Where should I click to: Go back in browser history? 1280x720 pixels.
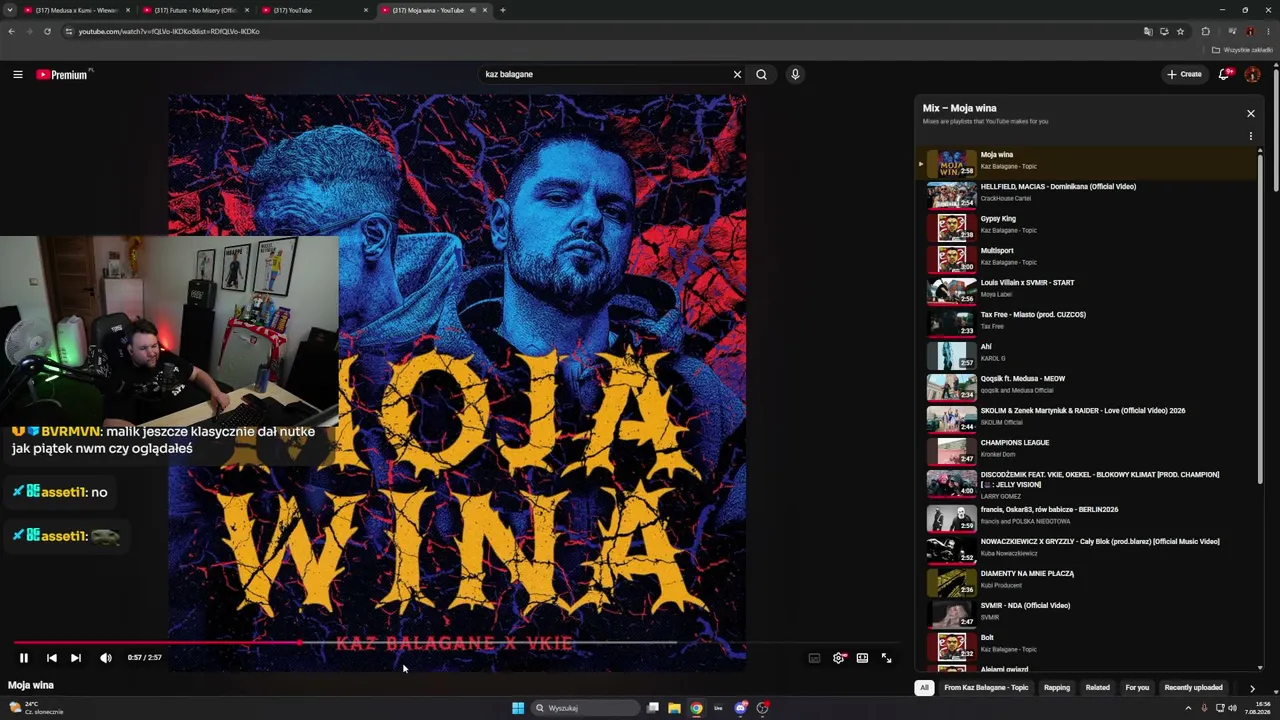(x=11, y=31)
